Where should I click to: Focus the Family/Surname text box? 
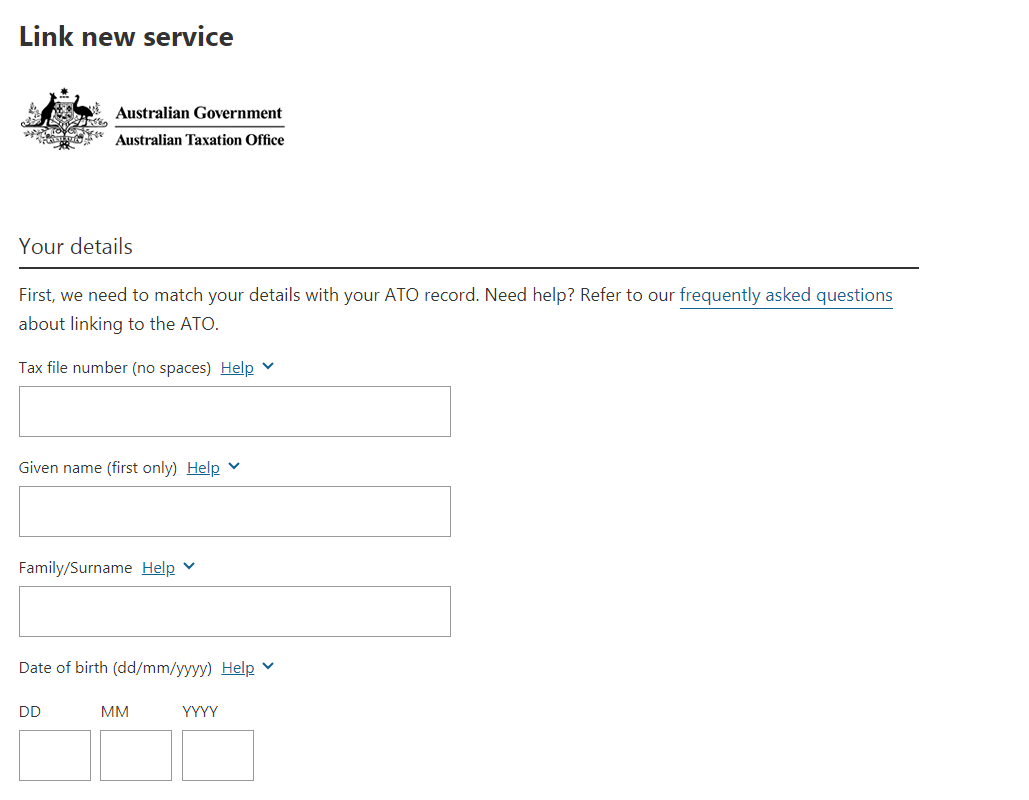[235, 612]
